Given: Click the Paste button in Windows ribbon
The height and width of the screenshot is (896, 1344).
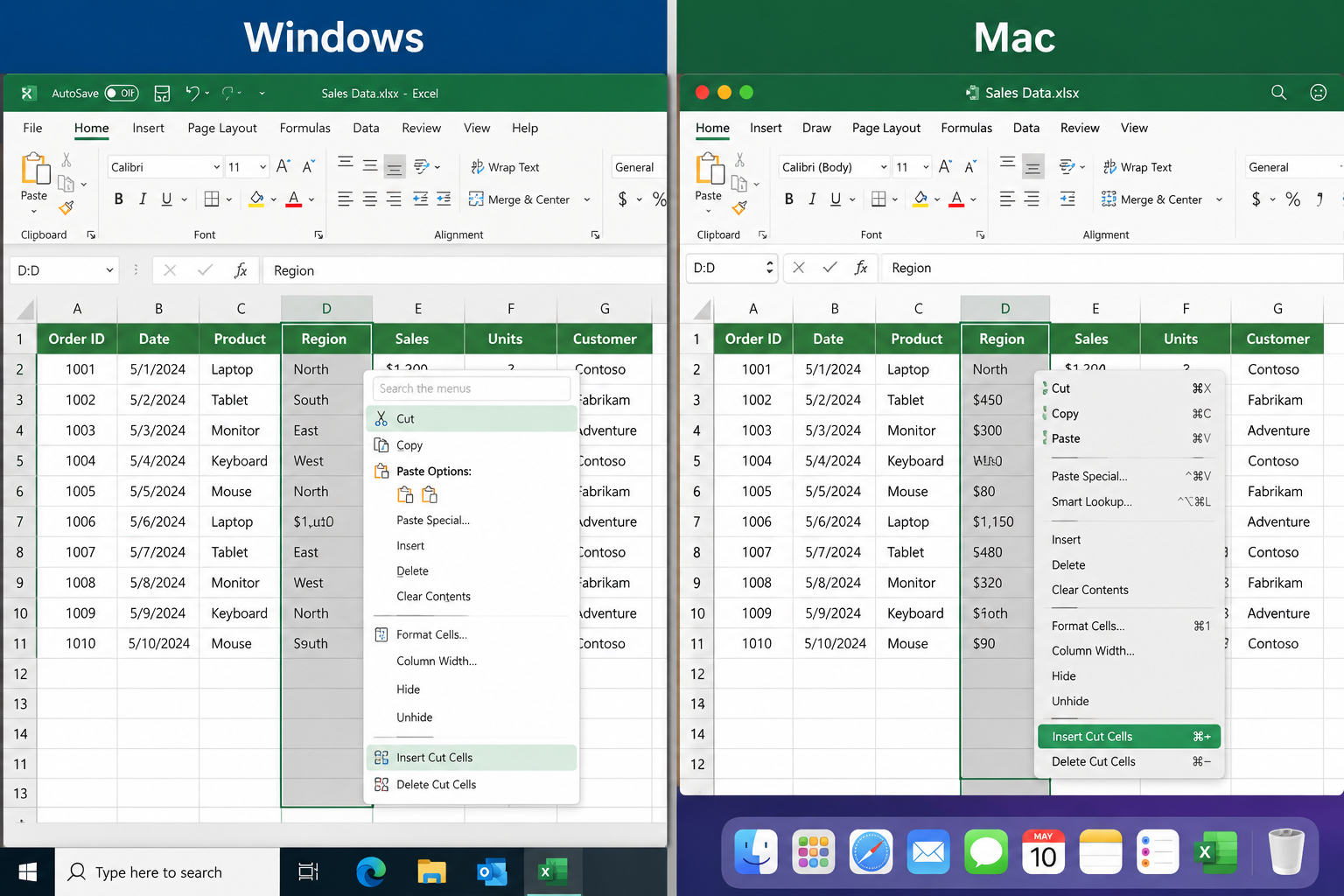Looking at the screenshot, I should tap(34, 178).
